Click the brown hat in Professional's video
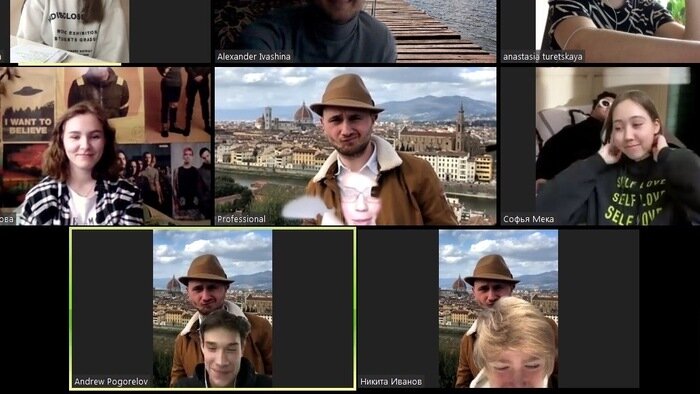This screenshot has height=394, width=700. (x=346, y=94)
